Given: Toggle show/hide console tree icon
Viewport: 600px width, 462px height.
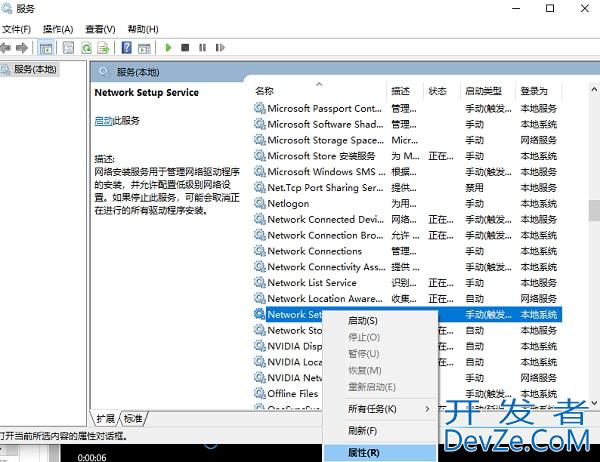Looking at the screenshot, I should click(x=46, y=48).
